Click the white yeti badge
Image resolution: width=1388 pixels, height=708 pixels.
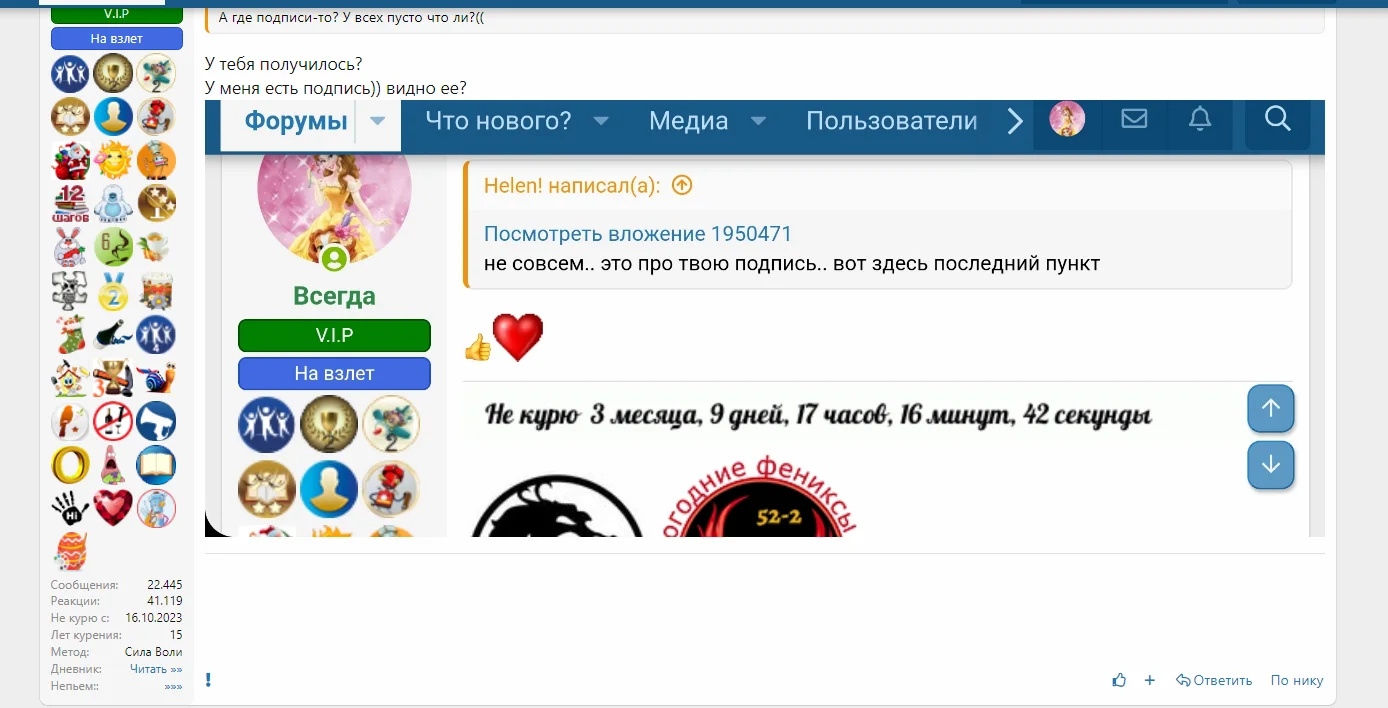pyautogui.click(x=113, y=204)
